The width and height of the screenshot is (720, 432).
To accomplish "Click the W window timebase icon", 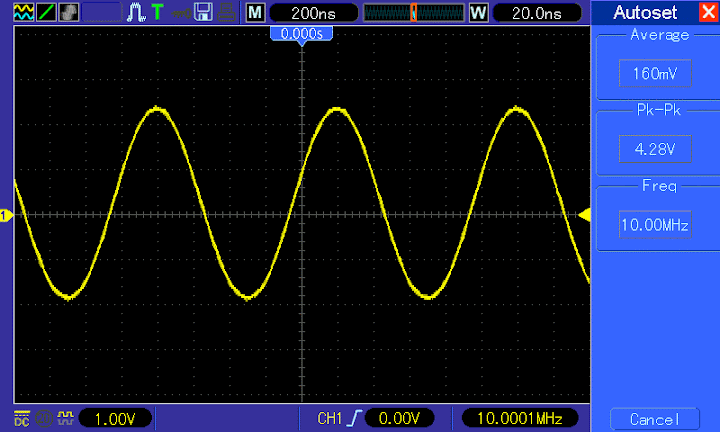I will (478, 12).
